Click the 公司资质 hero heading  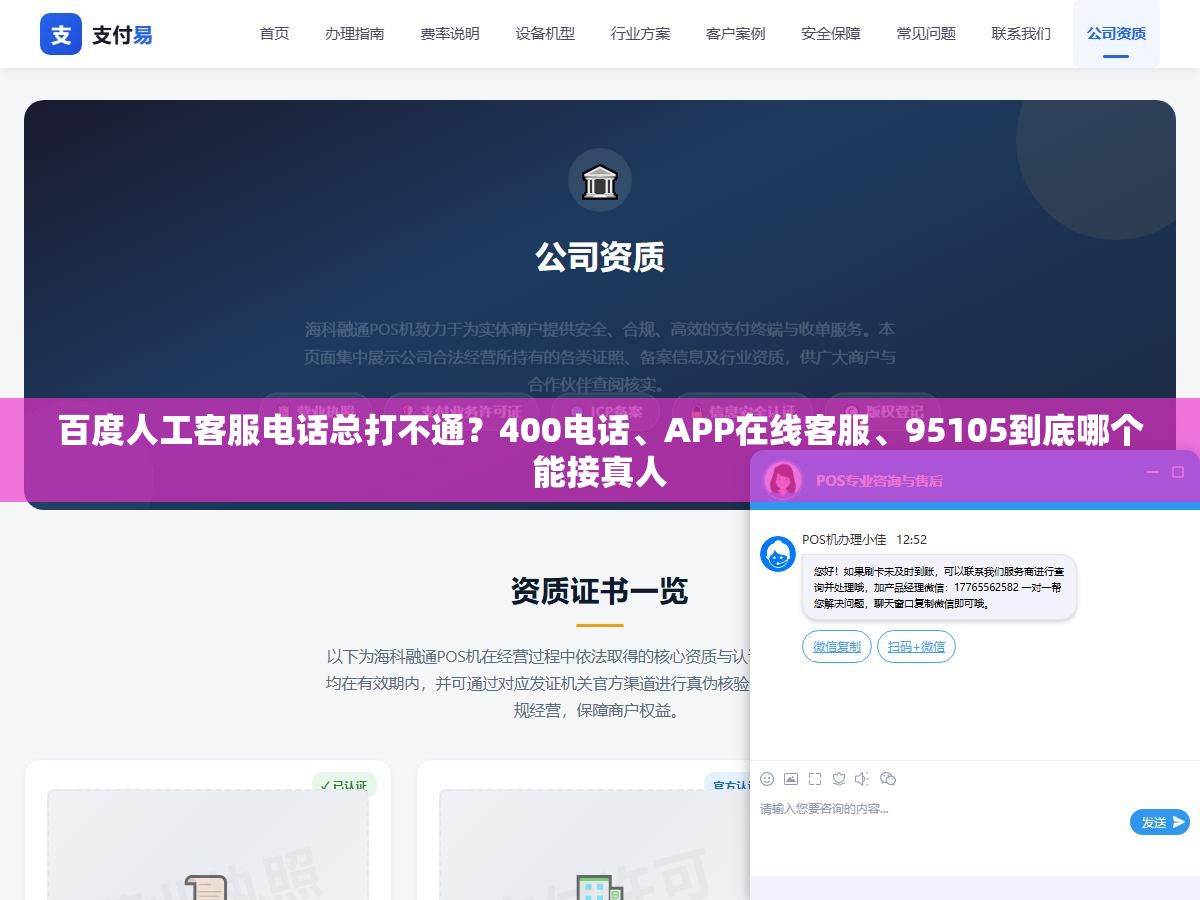coord(600,257)
